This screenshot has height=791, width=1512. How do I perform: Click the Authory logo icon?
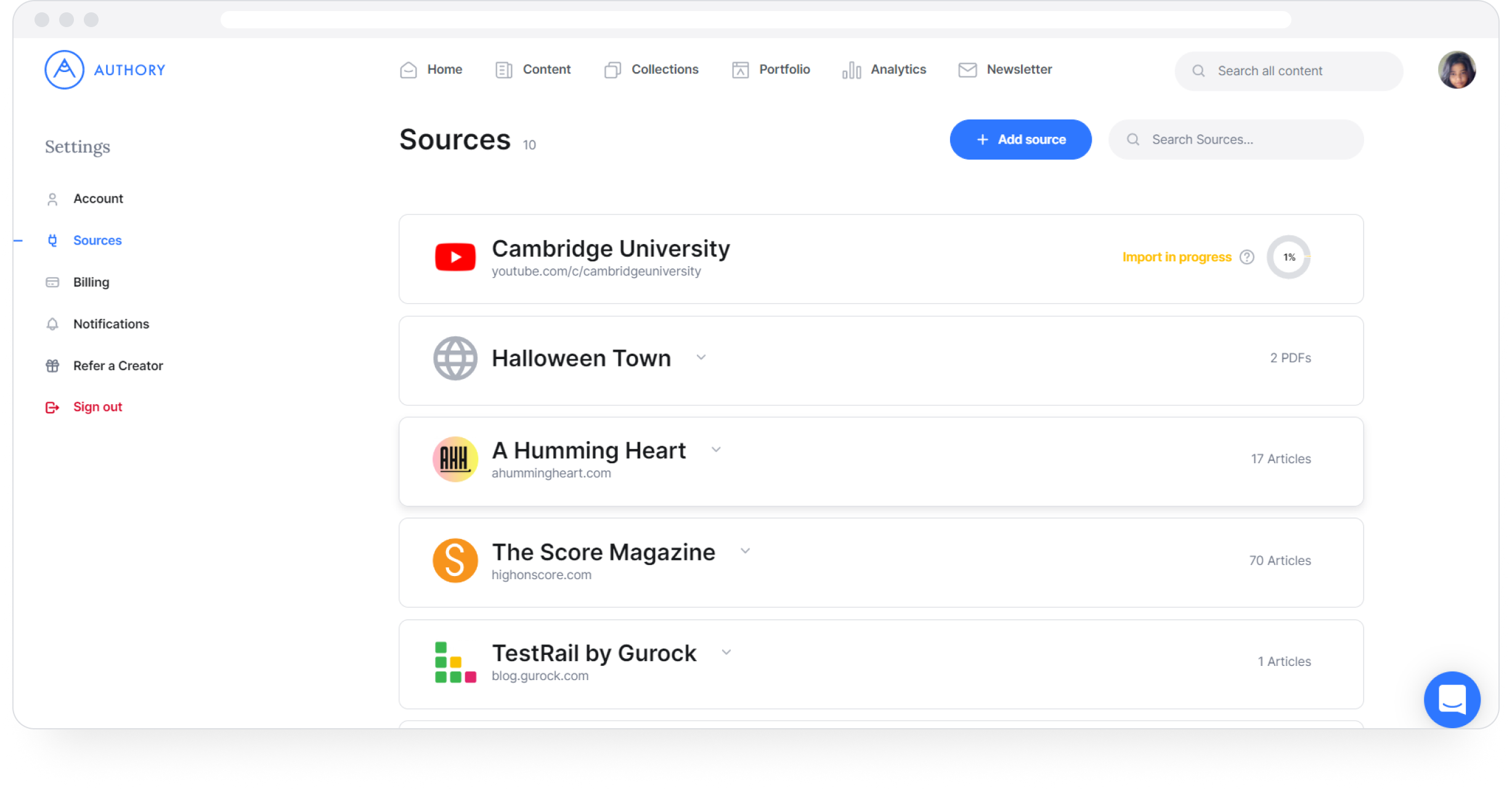point(64,70)
